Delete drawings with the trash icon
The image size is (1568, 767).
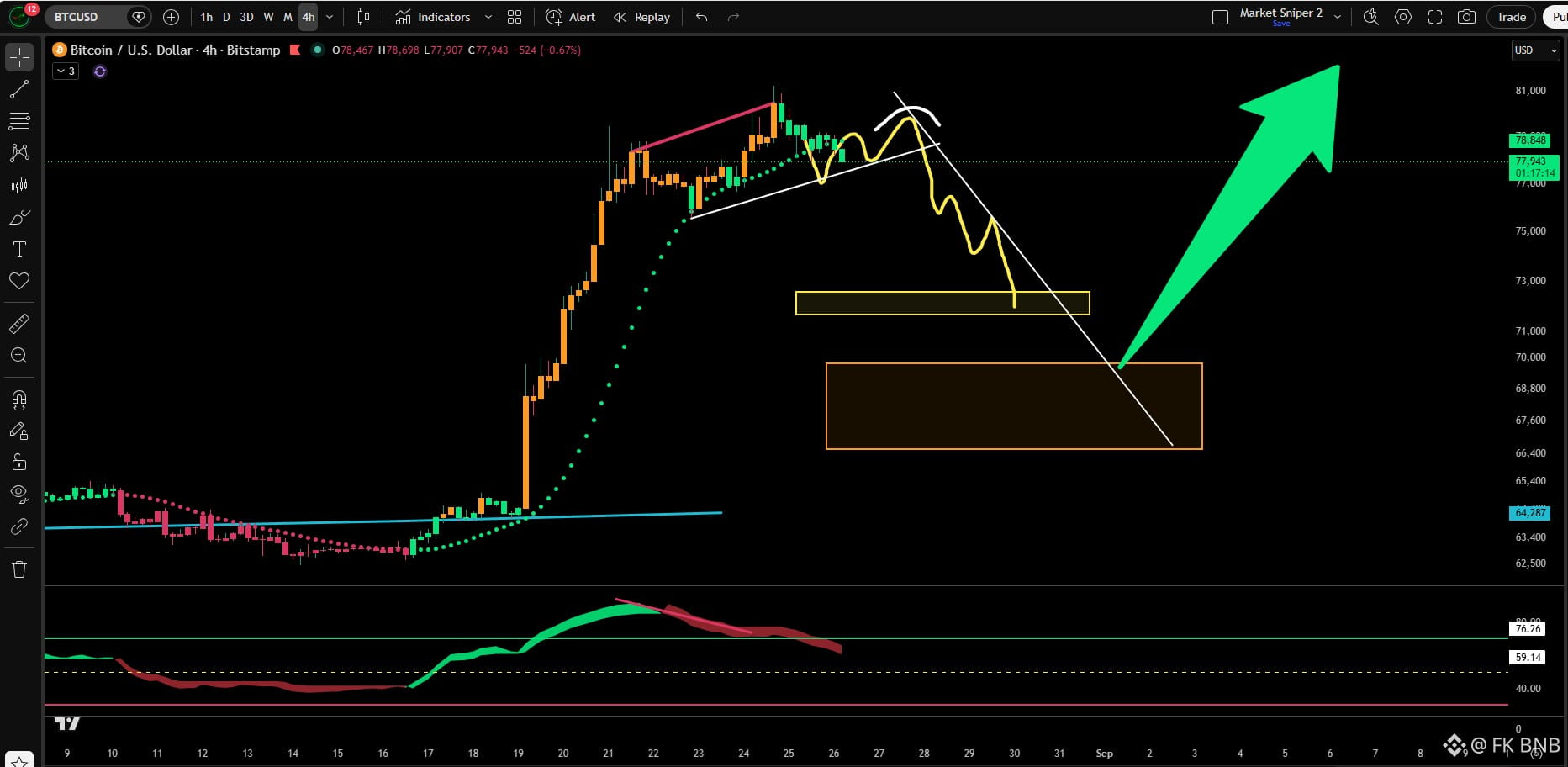(19, 569)
